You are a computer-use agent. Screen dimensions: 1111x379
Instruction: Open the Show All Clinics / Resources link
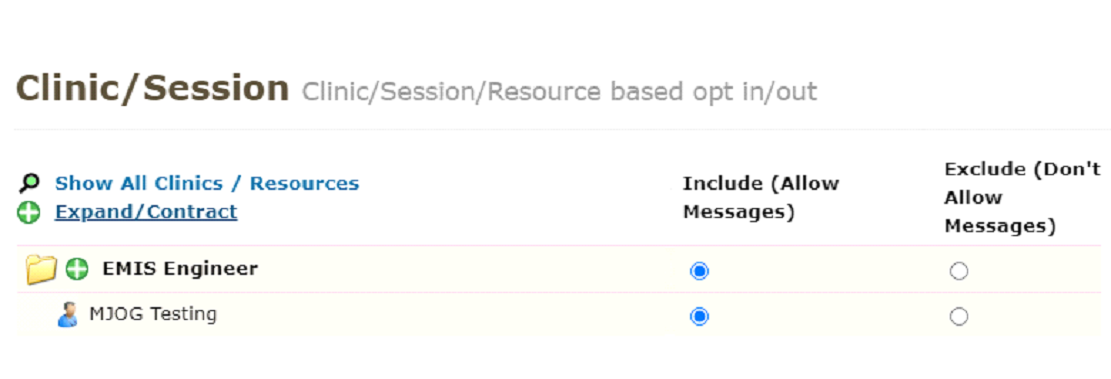point(207,183)
